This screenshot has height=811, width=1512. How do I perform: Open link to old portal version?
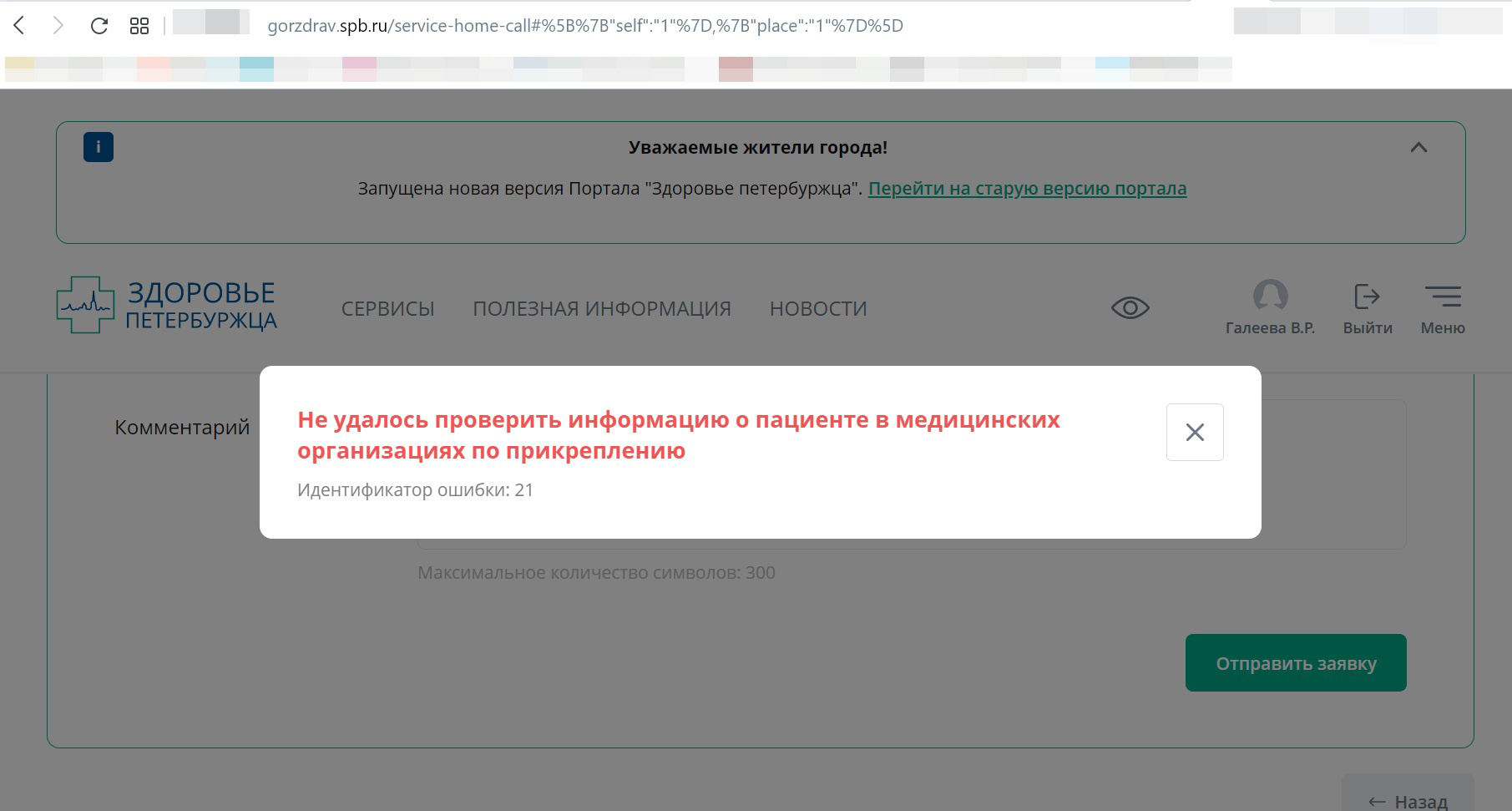click(x=1027, y=189)
